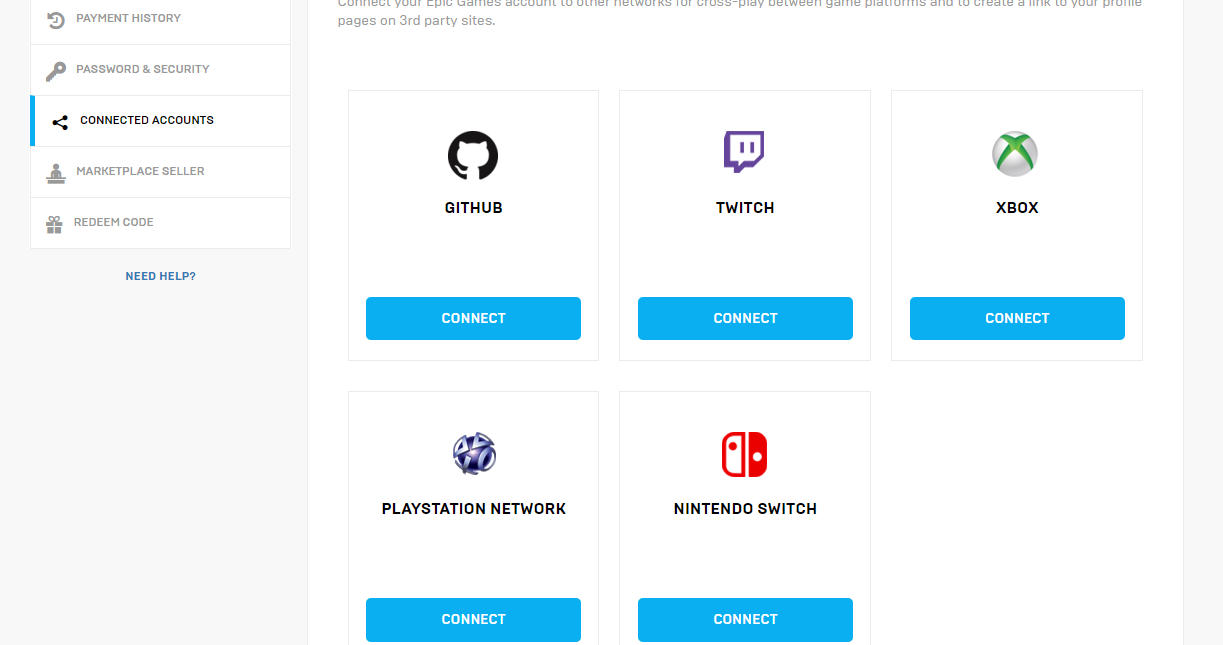The image size is (1223, 645).
Task: Click the red Nintendo Switch icon
Action: point(744,454)
